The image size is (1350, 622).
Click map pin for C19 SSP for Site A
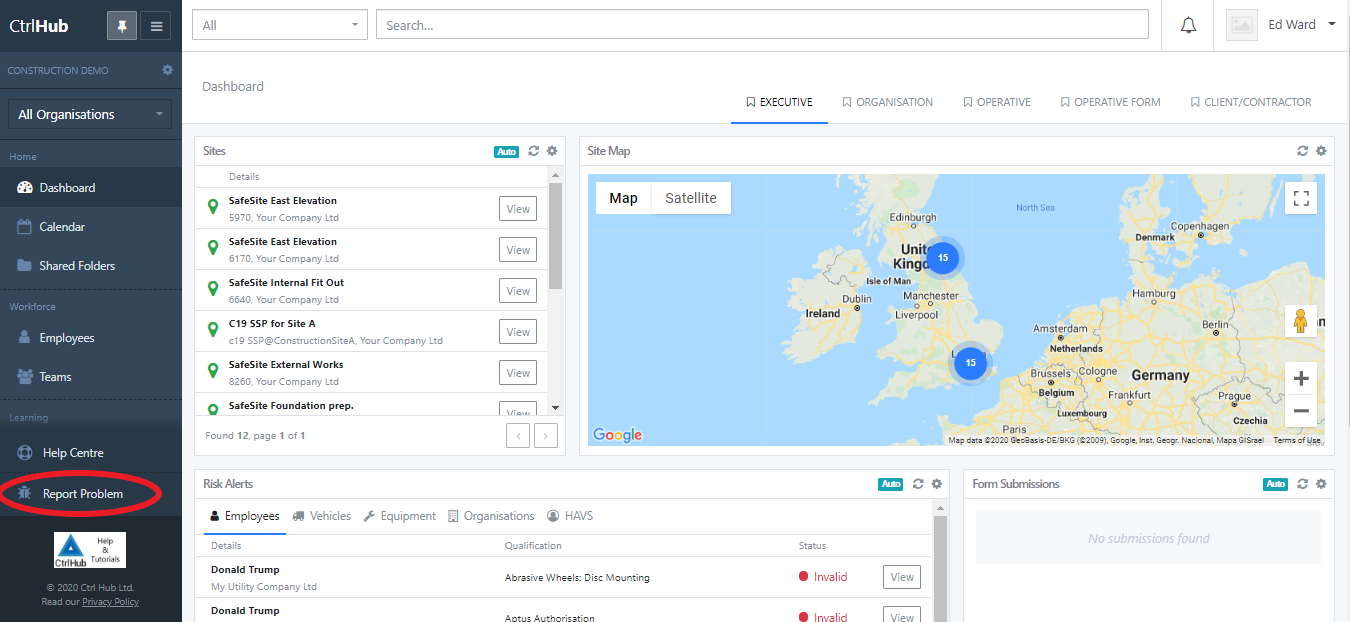(x=212, y=330)
